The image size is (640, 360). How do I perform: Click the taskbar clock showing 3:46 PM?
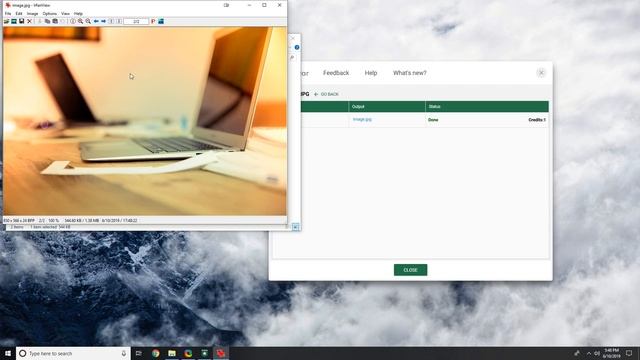pos(611,353)
